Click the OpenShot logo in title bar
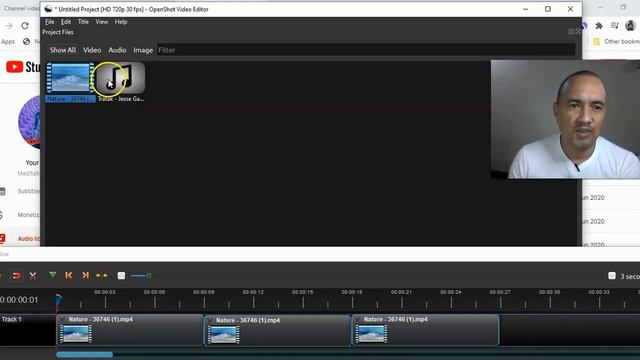 point(48,9)
